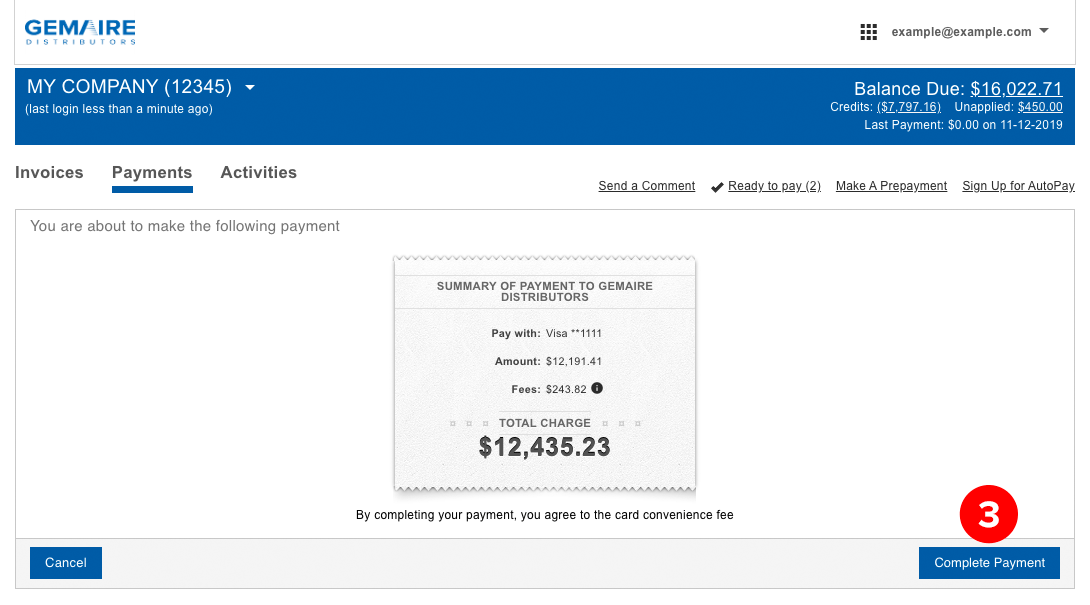Open the Send a Comment link

(646, 186)
